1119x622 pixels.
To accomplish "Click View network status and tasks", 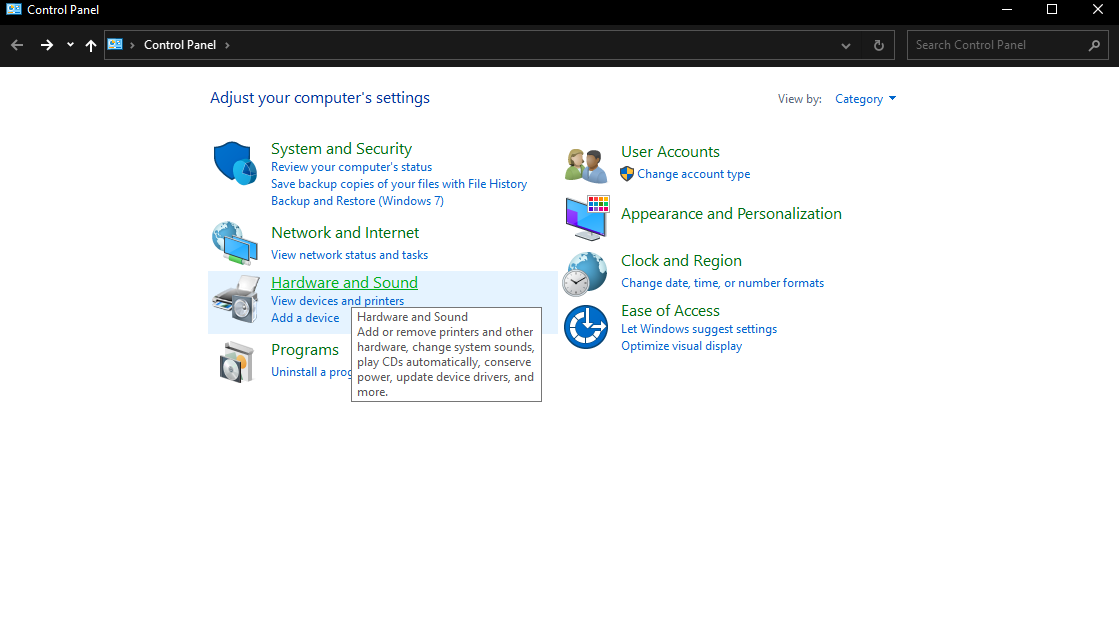I will (x=349, y=255).
